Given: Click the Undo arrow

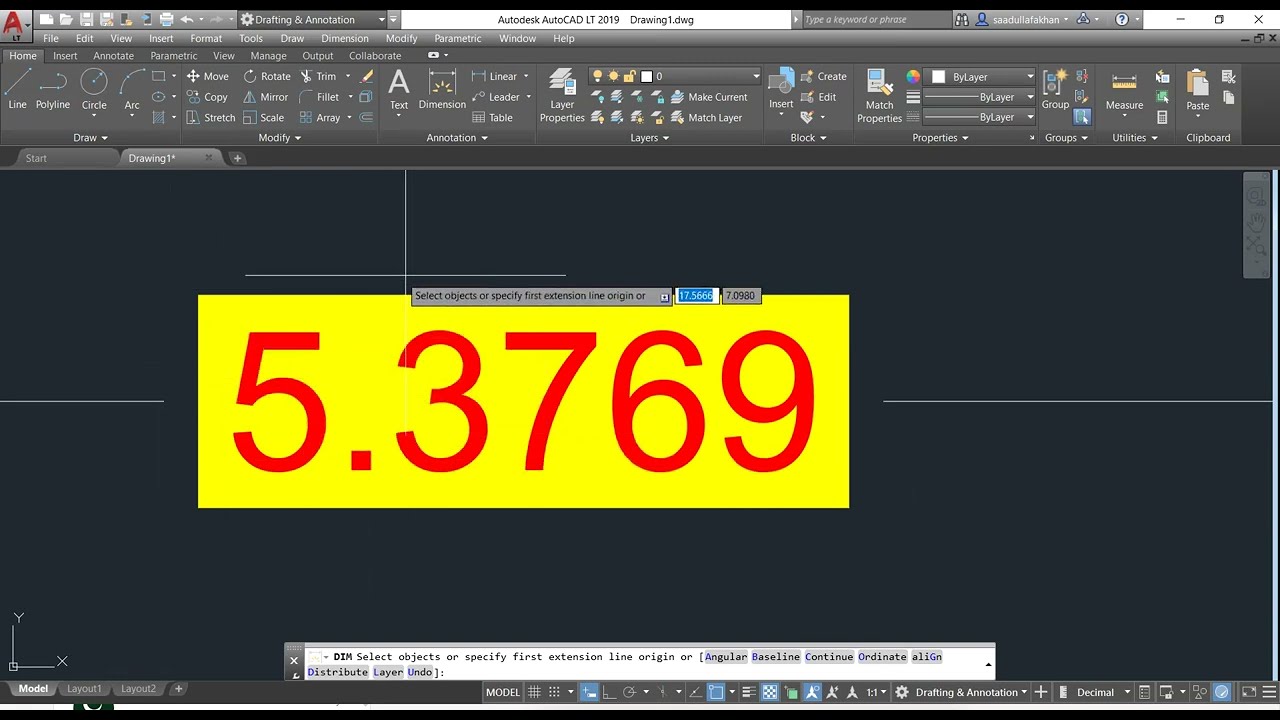Looking at the screenshot, I should click(x=187, y=19).
